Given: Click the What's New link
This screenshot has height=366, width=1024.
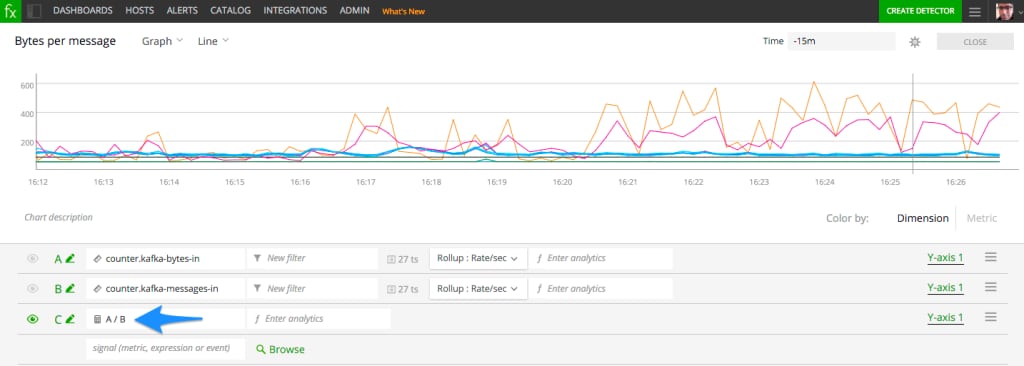Looking at the screenshot, I should click(x=404, y=12).
